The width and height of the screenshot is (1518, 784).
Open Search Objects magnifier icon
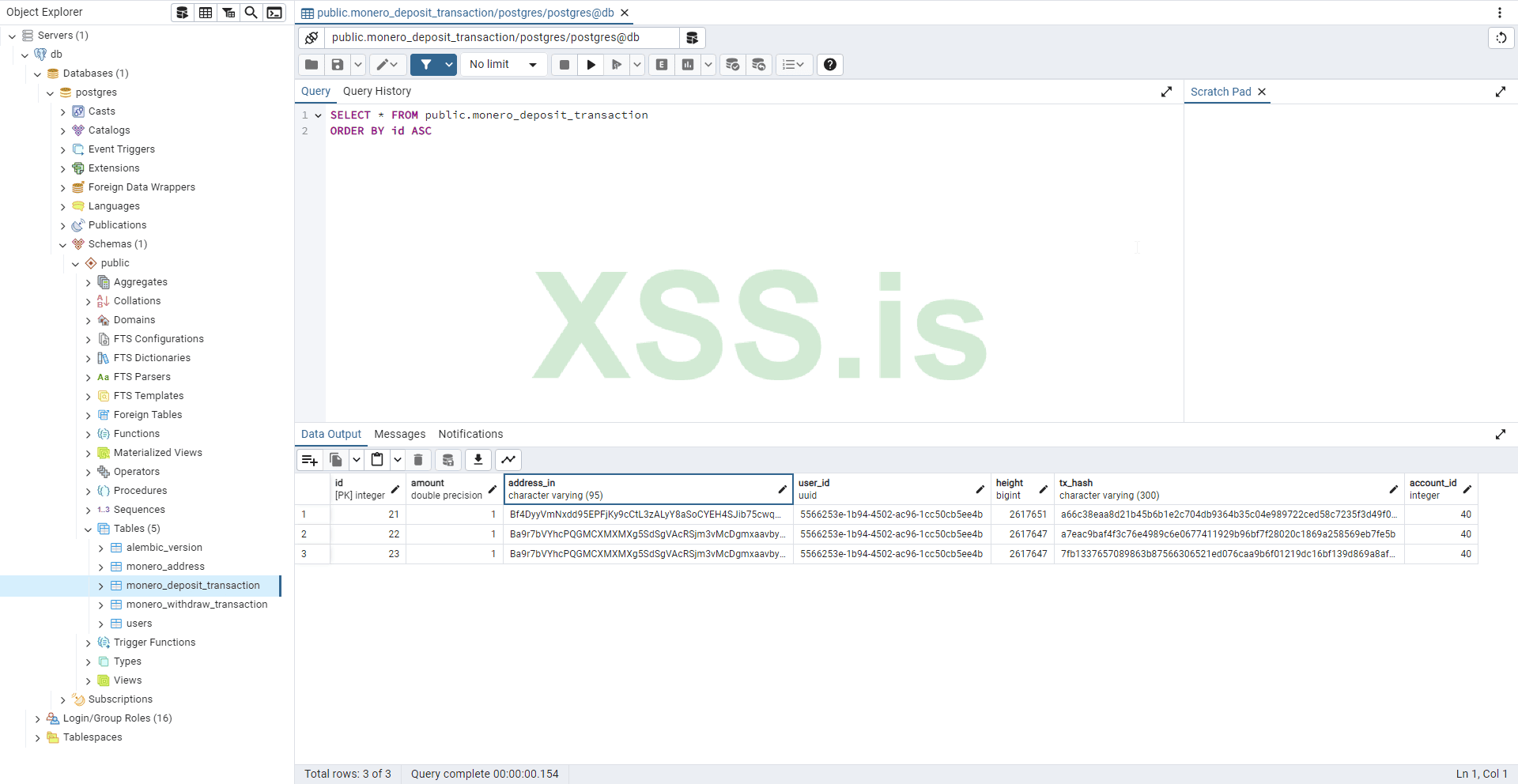(251, 13)
